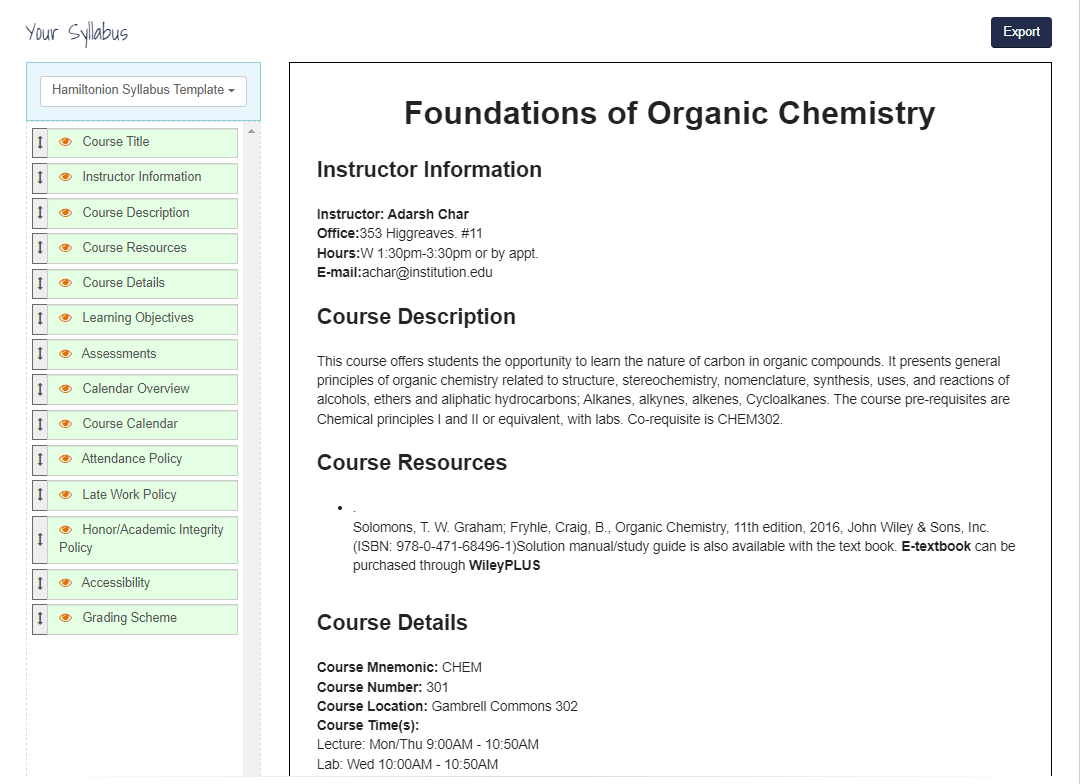Viewport: 1080px width, 784px height.
Task: Toggle visibility eye for Calendar Overview
Action: click(66, 389)
